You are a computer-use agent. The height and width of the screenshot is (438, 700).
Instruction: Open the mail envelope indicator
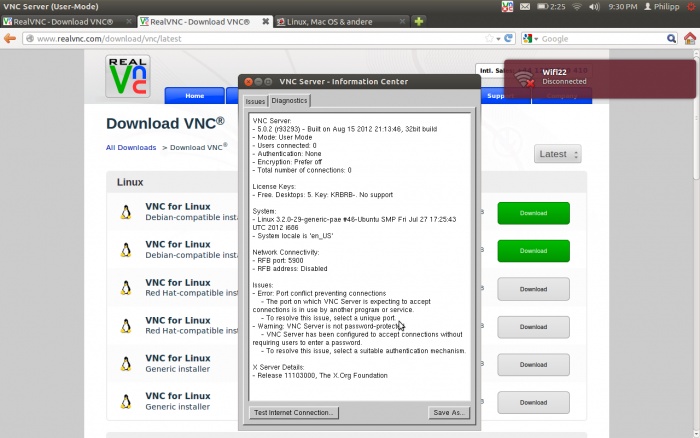[525, 6]
